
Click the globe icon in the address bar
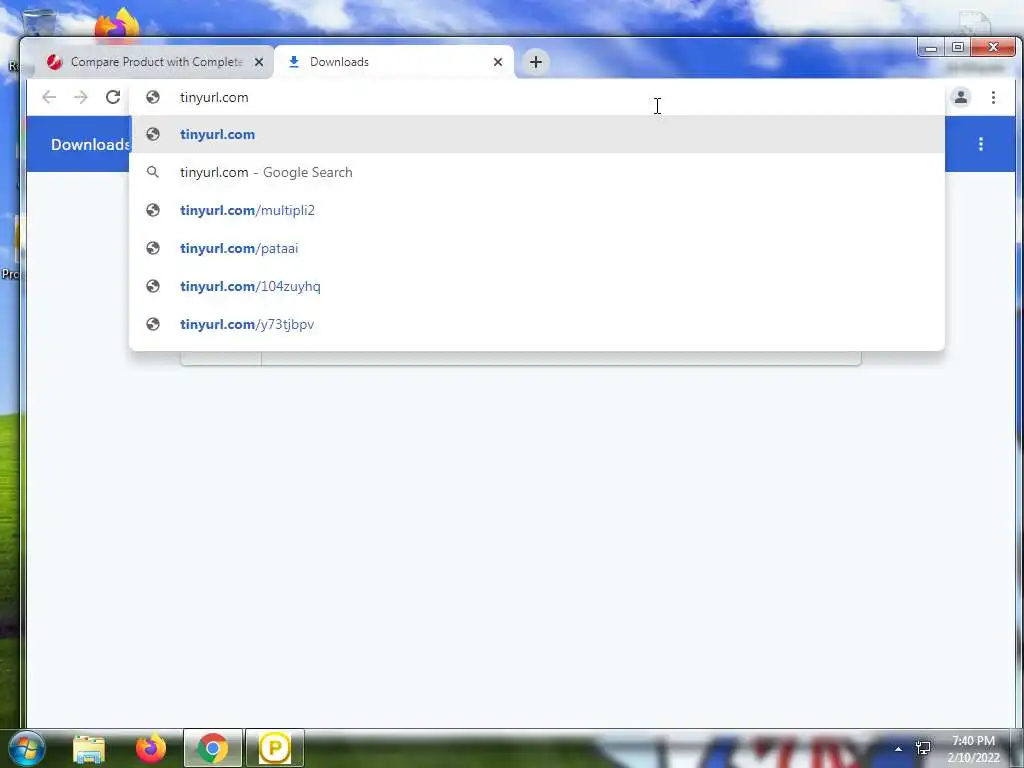(x=153, y=97)
